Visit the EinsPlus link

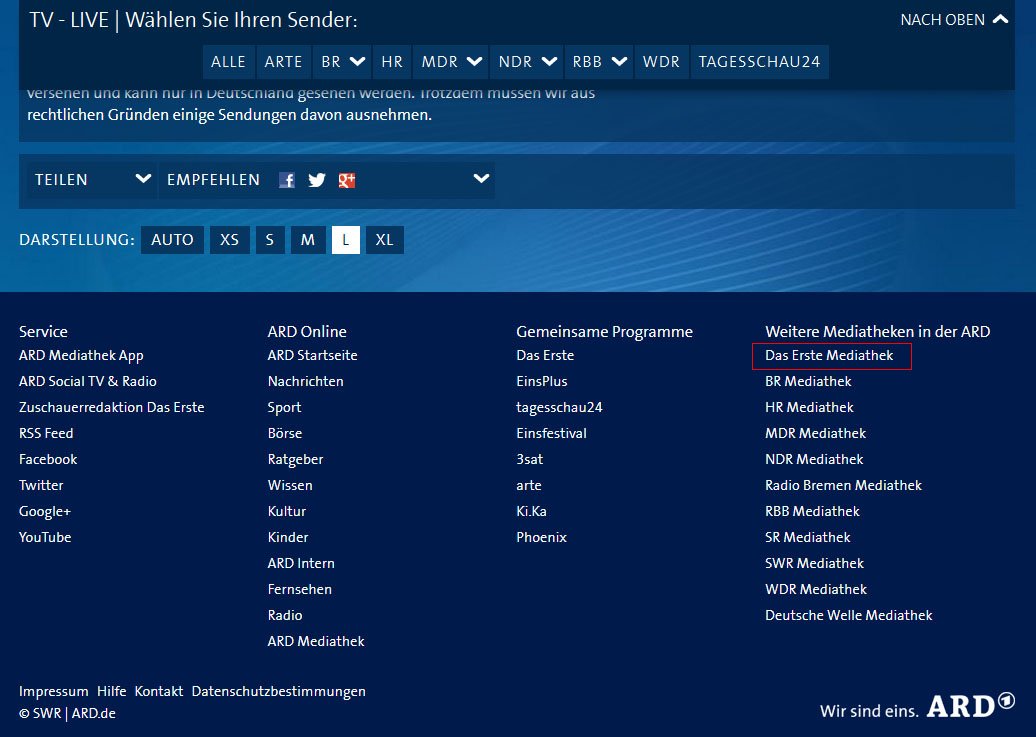(542, 381)
